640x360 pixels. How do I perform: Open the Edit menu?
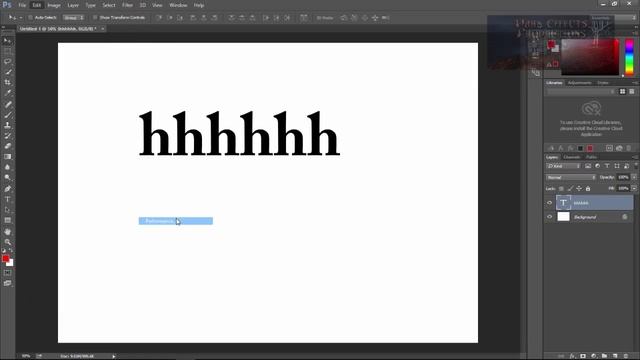tap(37, 5)
